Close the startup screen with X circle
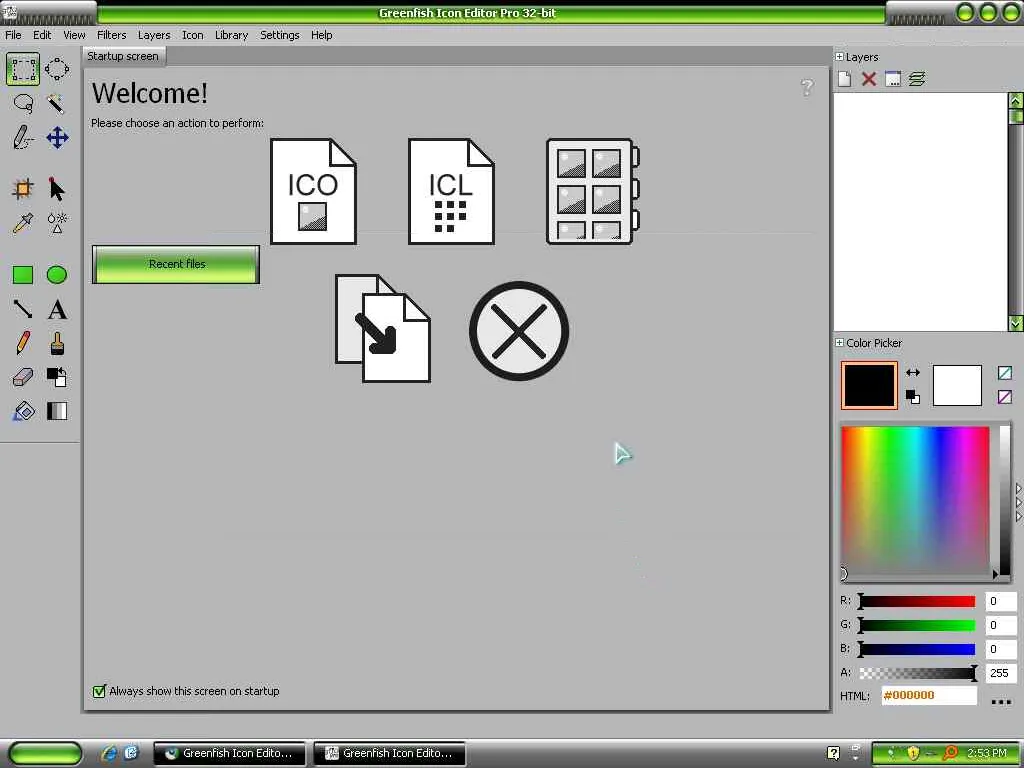The height and width of the screenshot is (768, 1024). [x=519, y=331]
